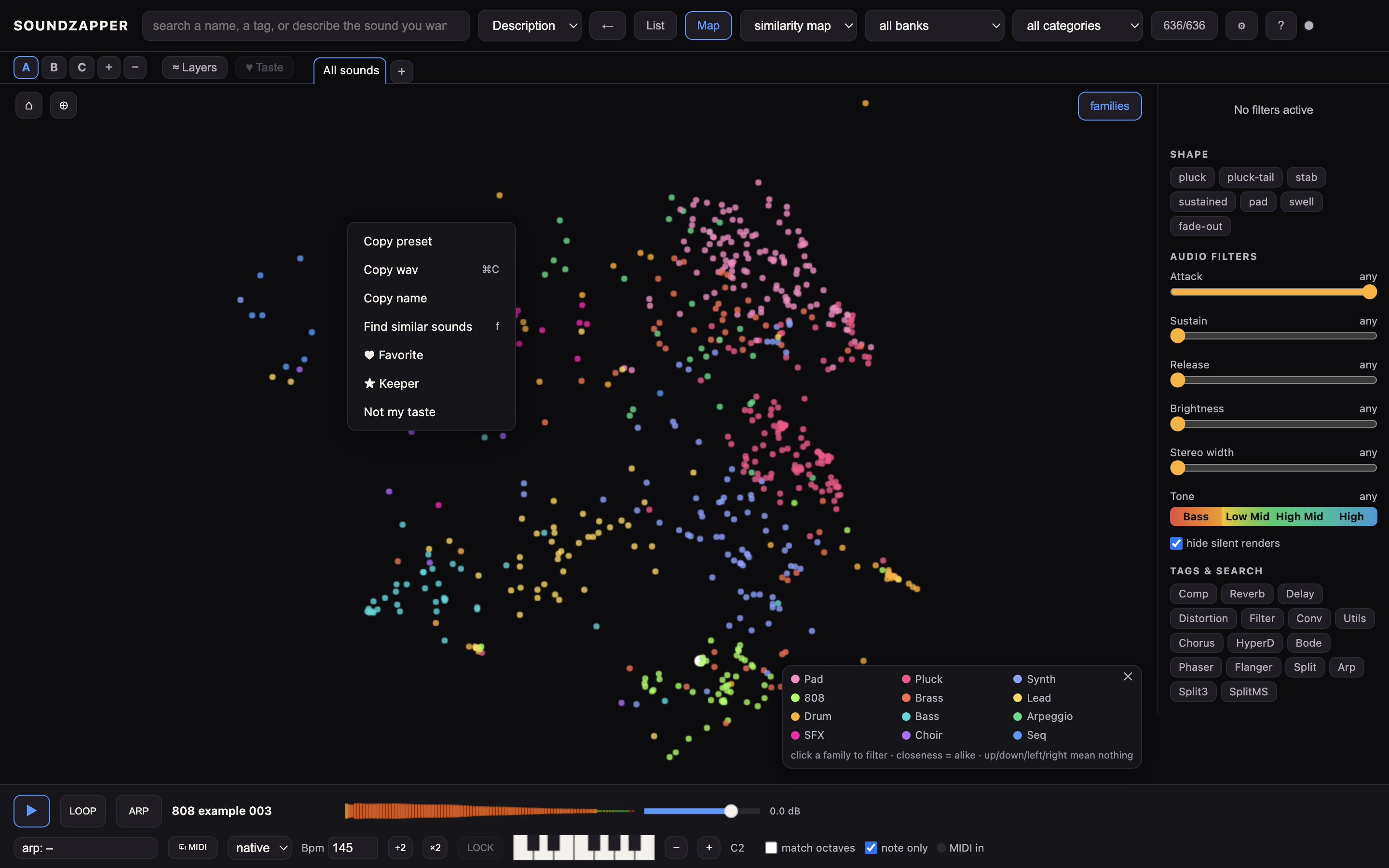The width and height of the screenshot is (1389, 868).
Task: Click the Bpm value field
Action: [353, 848]
